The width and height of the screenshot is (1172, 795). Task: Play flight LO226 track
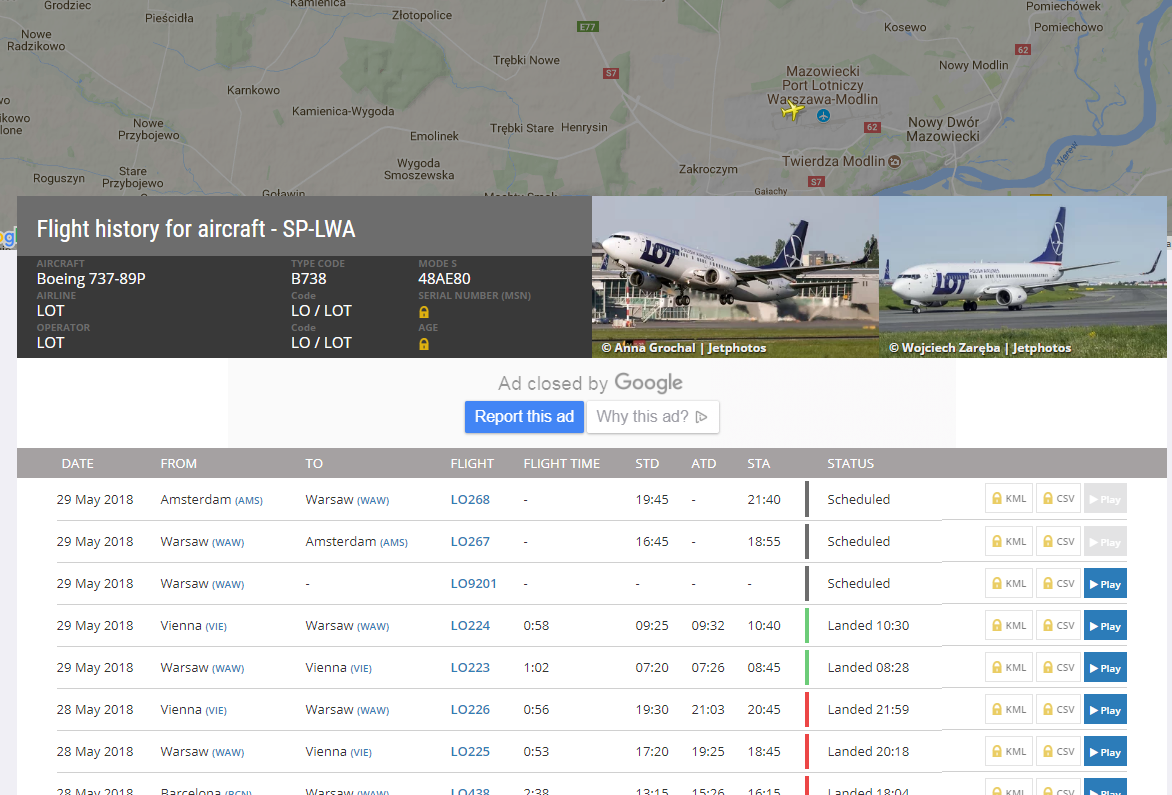point(1105,709)
